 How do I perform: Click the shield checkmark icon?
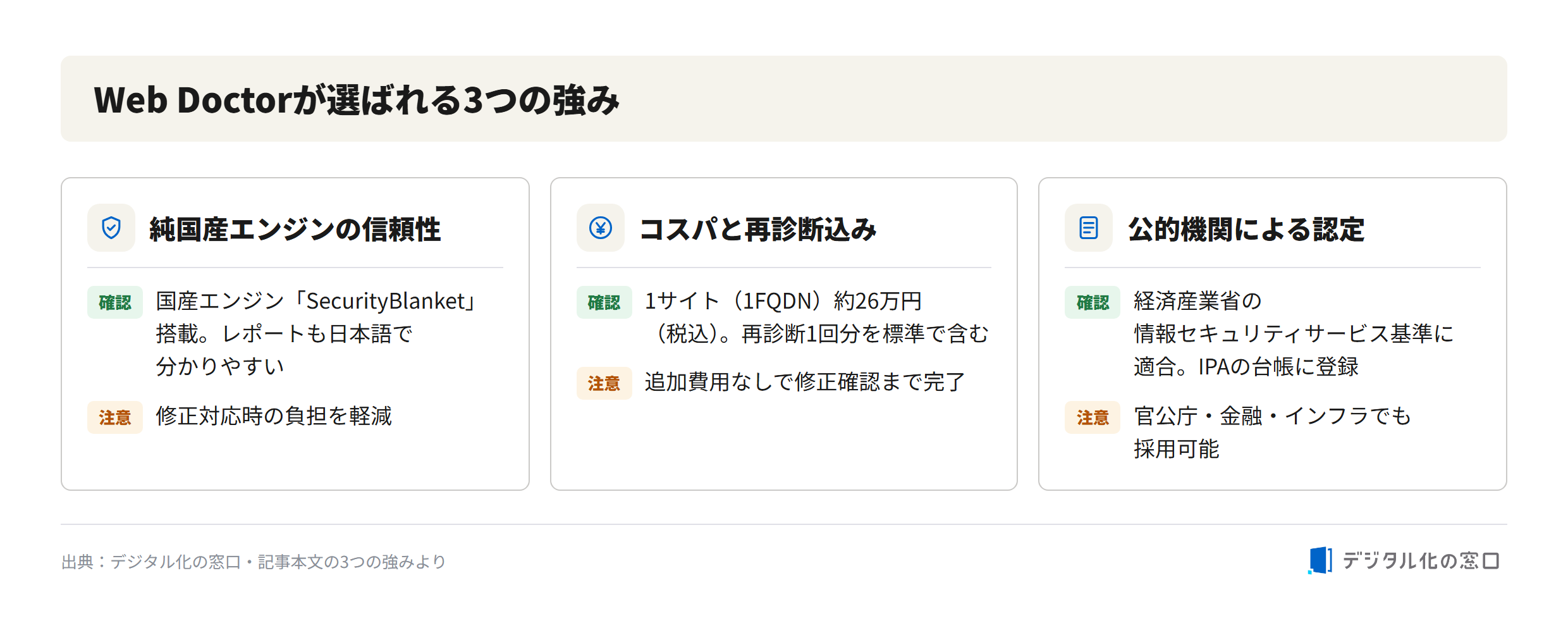pyautogui.click(x=111, y=228)
